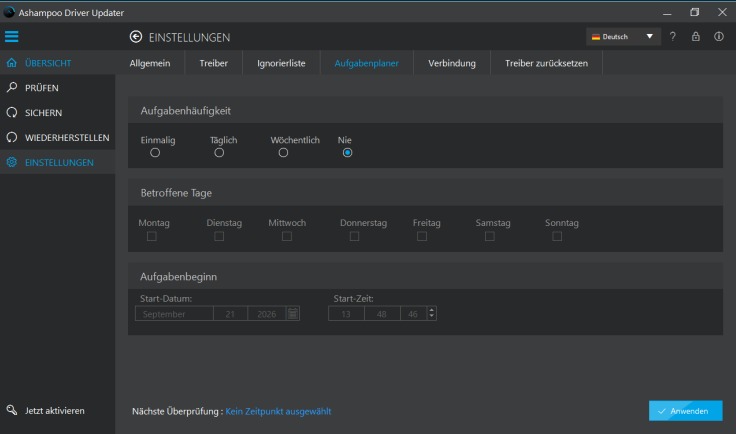Click Jetzt aktivieren
Image resolution: width=736 pixels, height=434 pixels.
click(x=54, y=411)
